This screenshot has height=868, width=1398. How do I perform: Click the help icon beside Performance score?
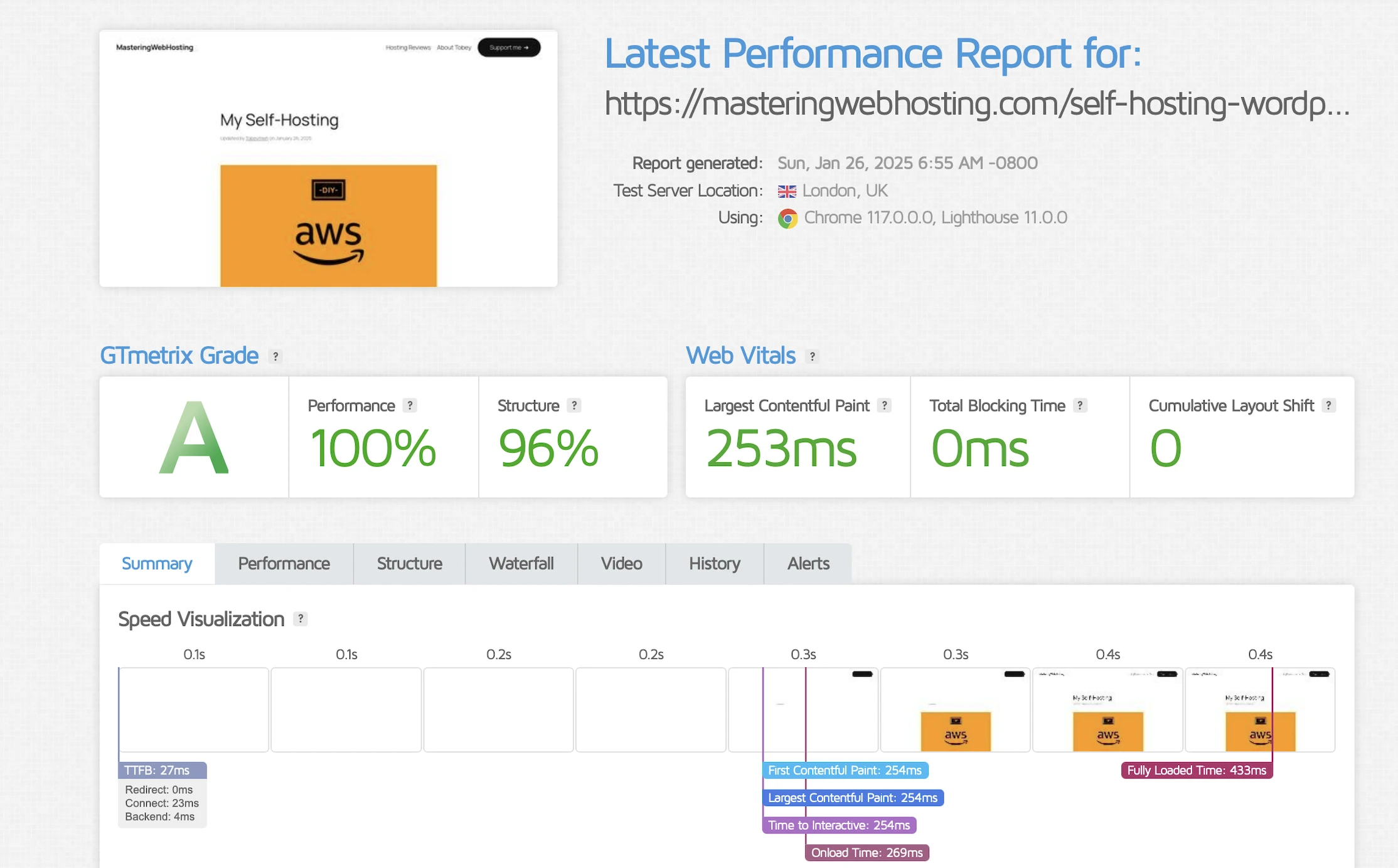point(410,406)
